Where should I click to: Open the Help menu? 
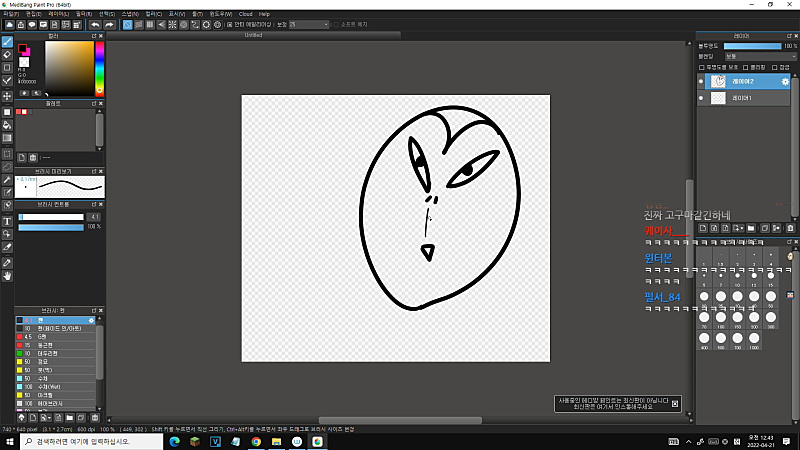tap(264, 14)
